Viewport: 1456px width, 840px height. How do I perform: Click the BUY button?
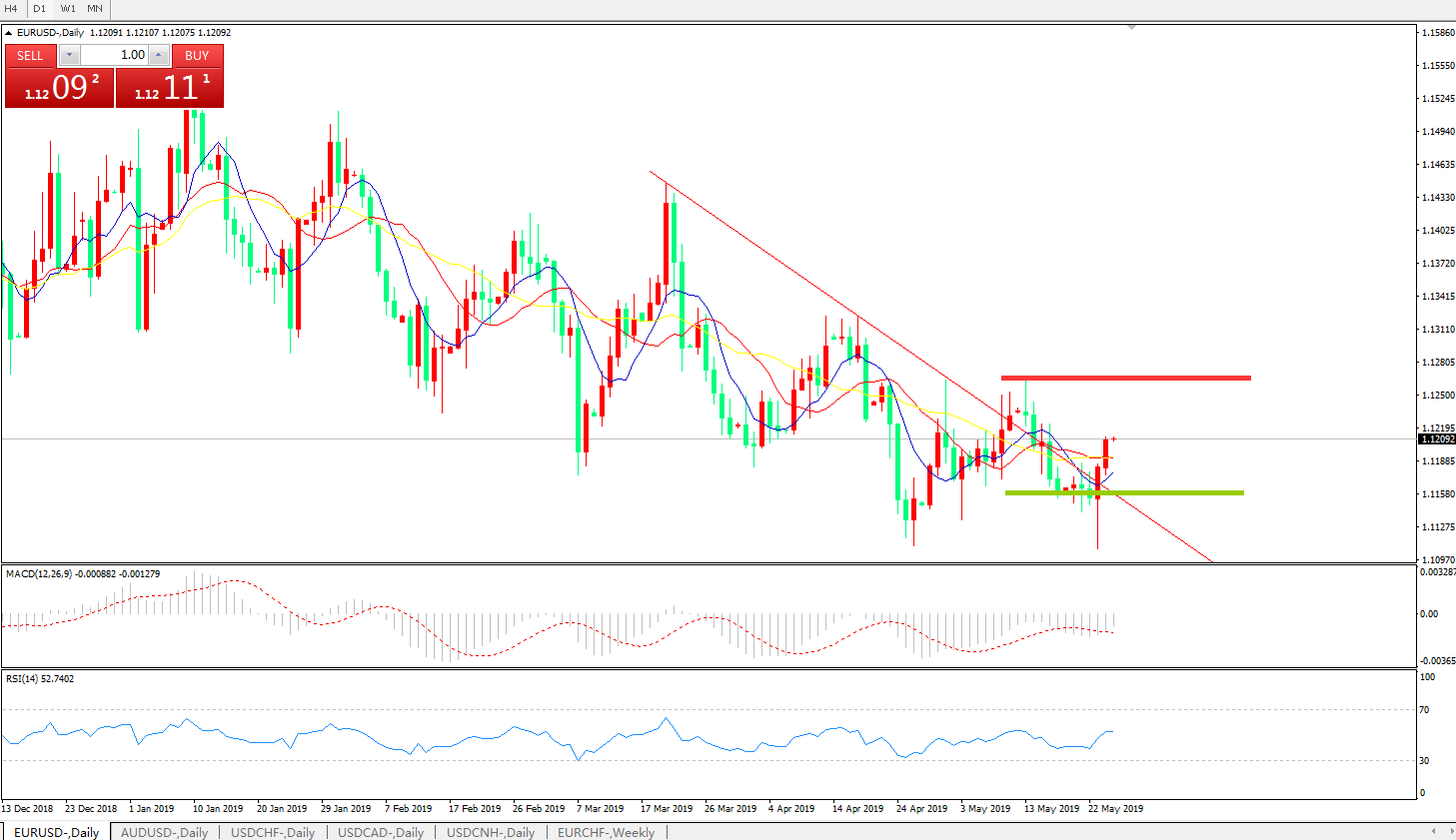[197, 55]
